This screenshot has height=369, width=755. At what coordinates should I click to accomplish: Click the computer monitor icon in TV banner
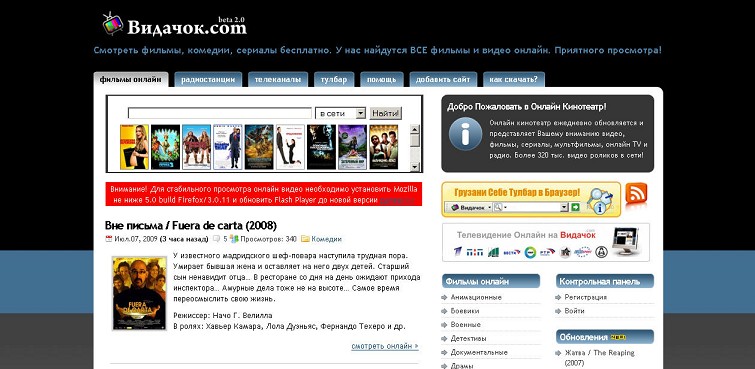(625, 242)
